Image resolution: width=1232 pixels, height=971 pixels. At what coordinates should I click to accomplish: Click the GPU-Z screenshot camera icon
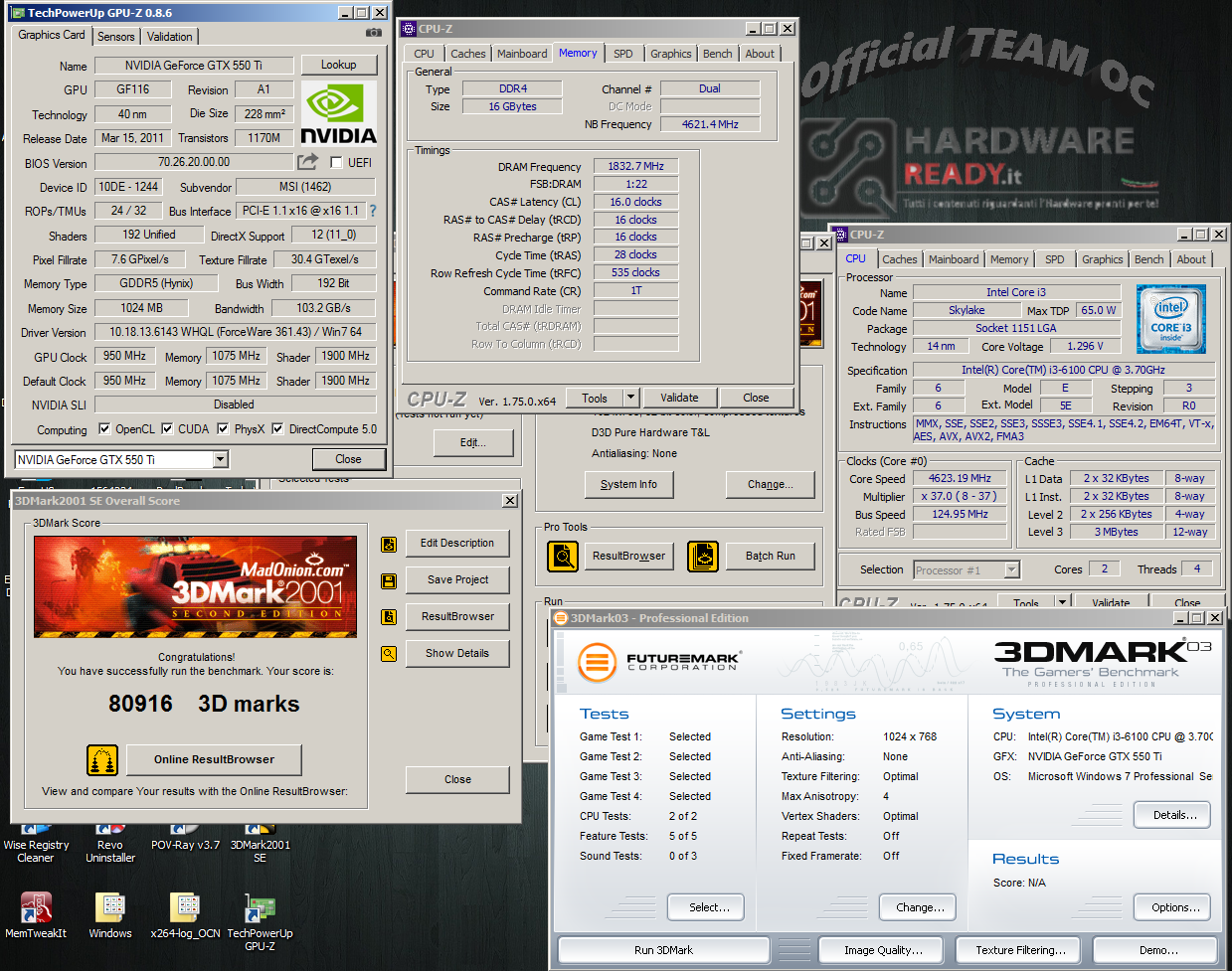tap(373, 33)
